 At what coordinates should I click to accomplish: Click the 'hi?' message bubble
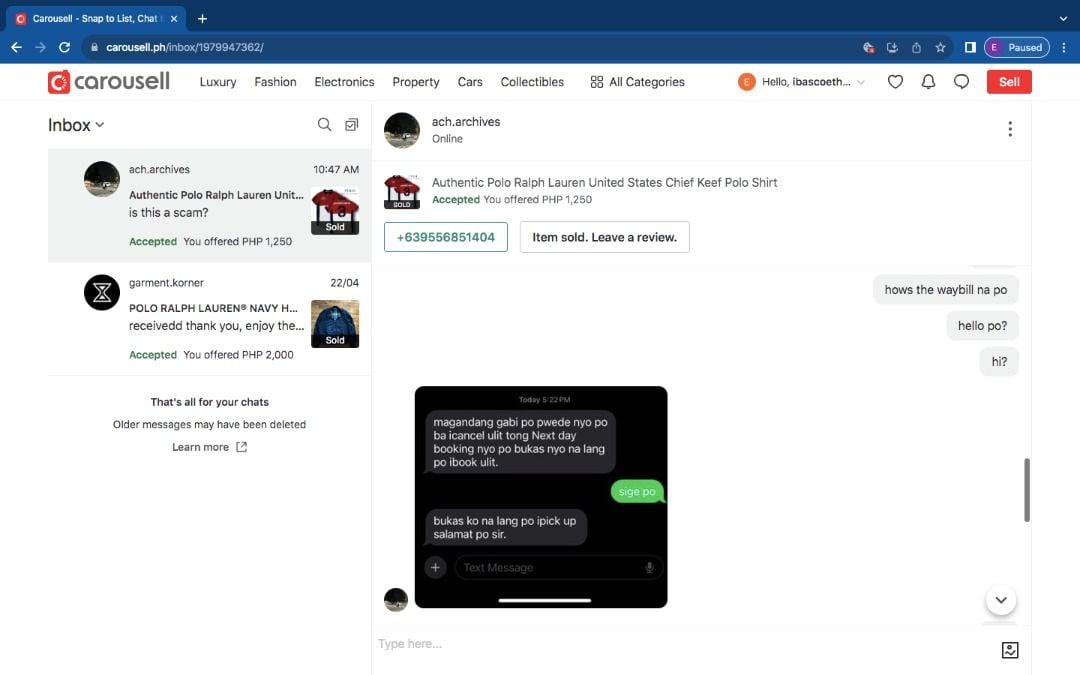pyautogui.click(x=999, y=362)
